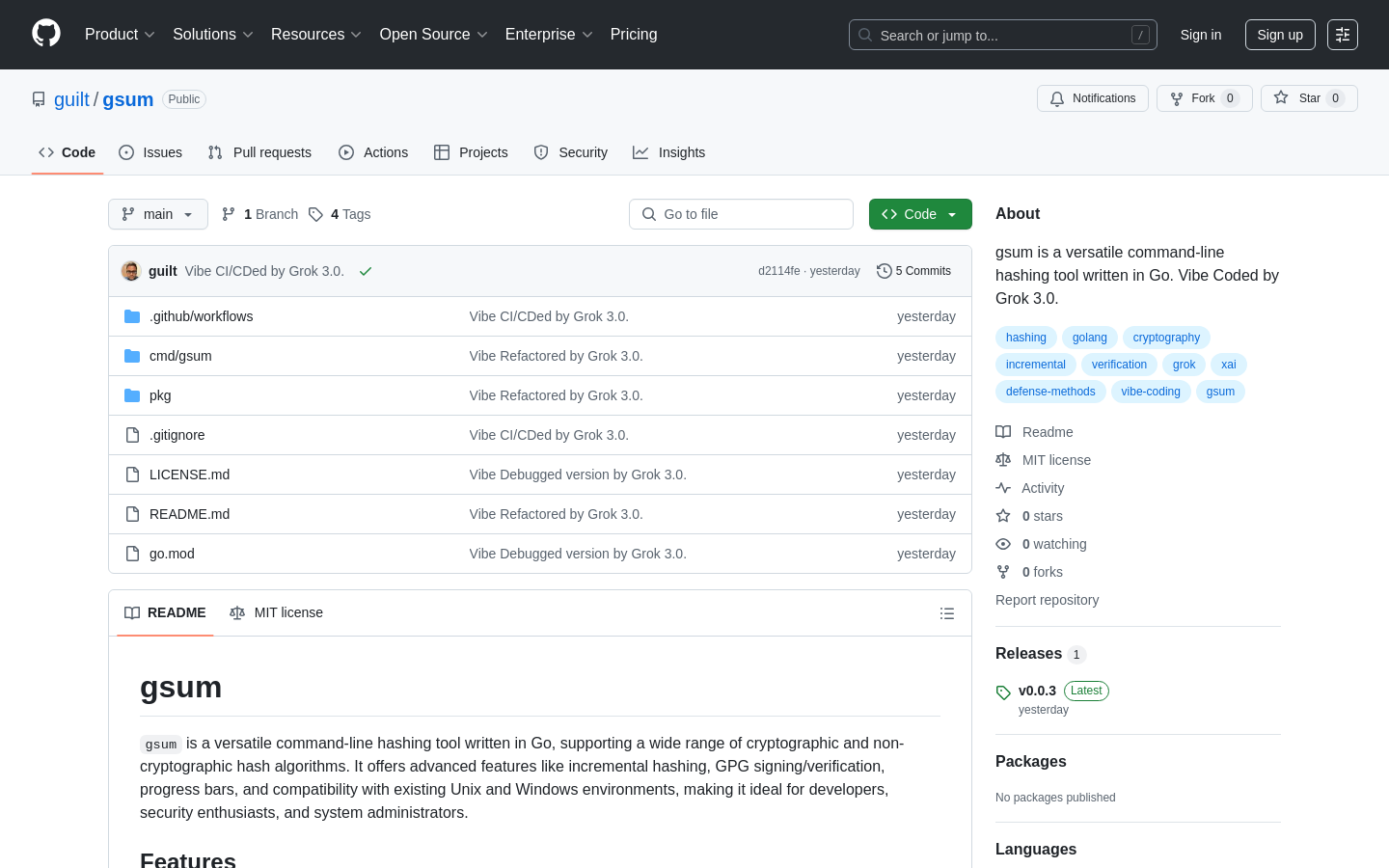Image resolution: width=1389 pixels, height=868 pixels.
Task: Click Sign in
Action: coord(1201,35)
